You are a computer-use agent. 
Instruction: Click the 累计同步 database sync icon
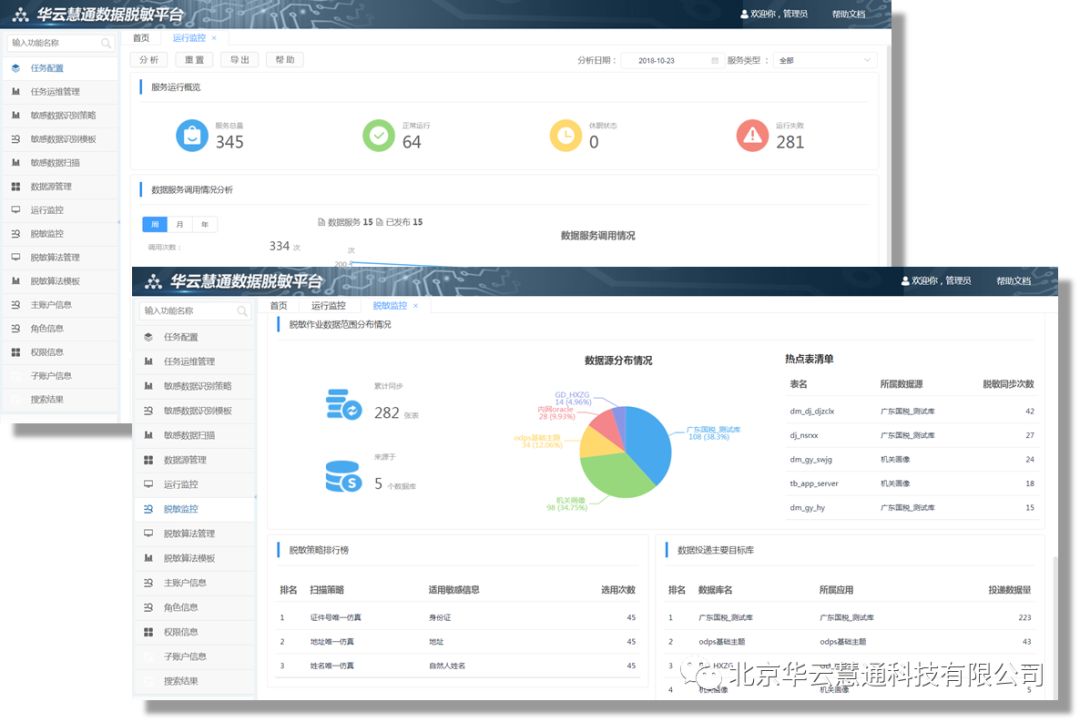pos(344,405)
